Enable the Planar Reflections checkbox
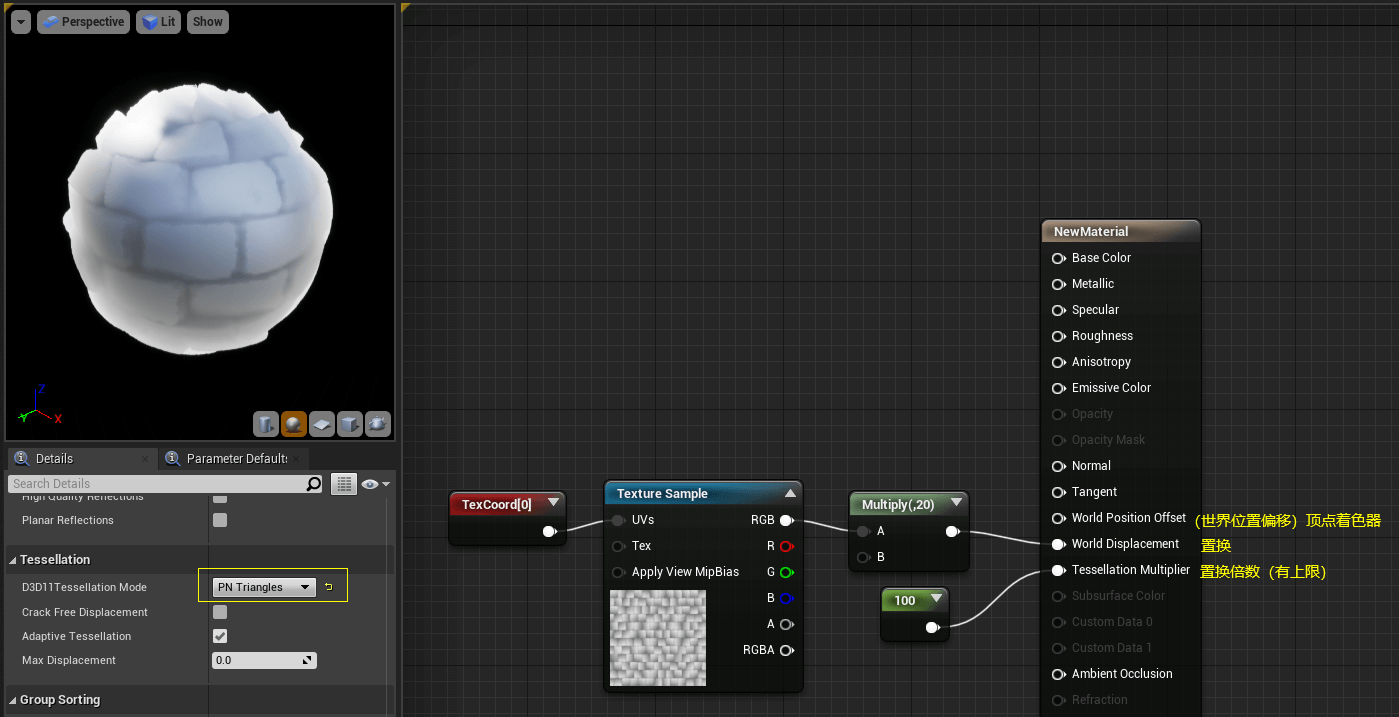This screenshot has width=1399, height=717. pos(220,520)
